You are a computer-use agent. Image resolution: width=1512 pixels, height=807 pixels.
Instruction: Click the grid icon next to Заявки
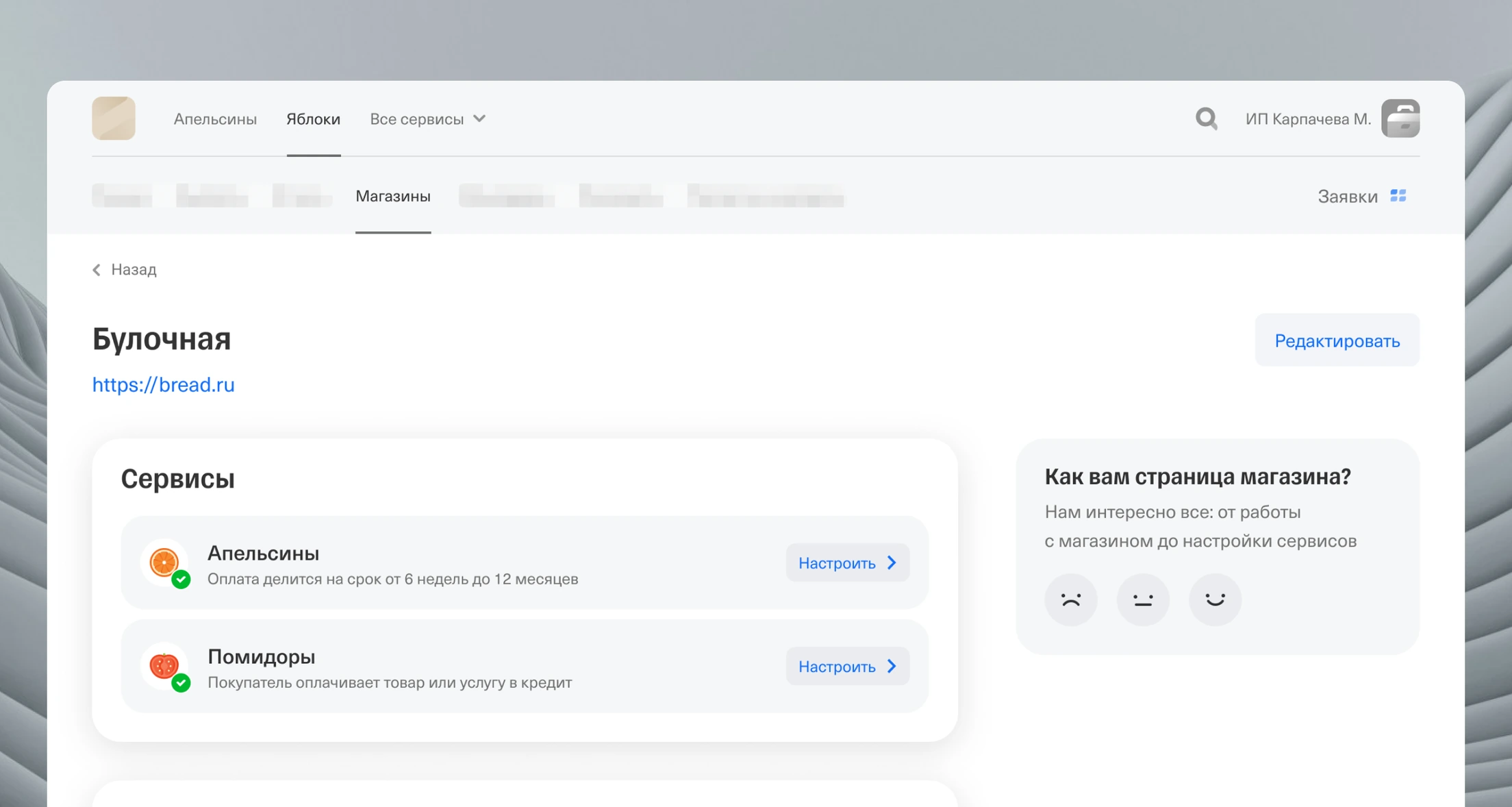(1398, 196)
